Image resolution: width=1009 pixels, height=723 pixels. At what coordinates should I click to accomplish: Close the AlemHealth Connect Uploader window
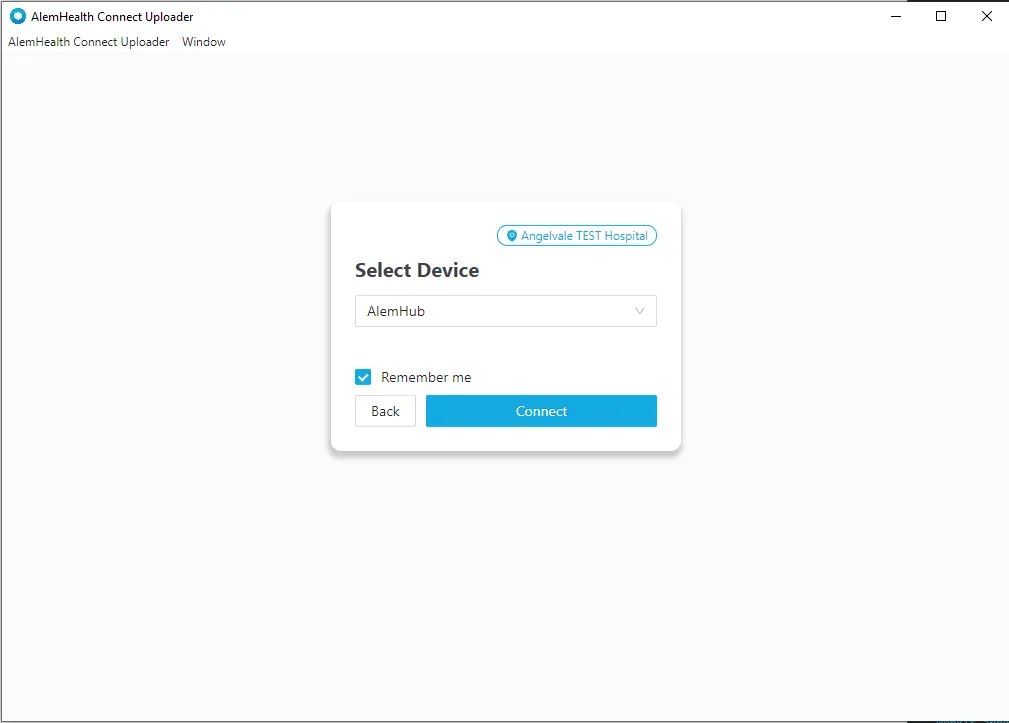(986, 17)
